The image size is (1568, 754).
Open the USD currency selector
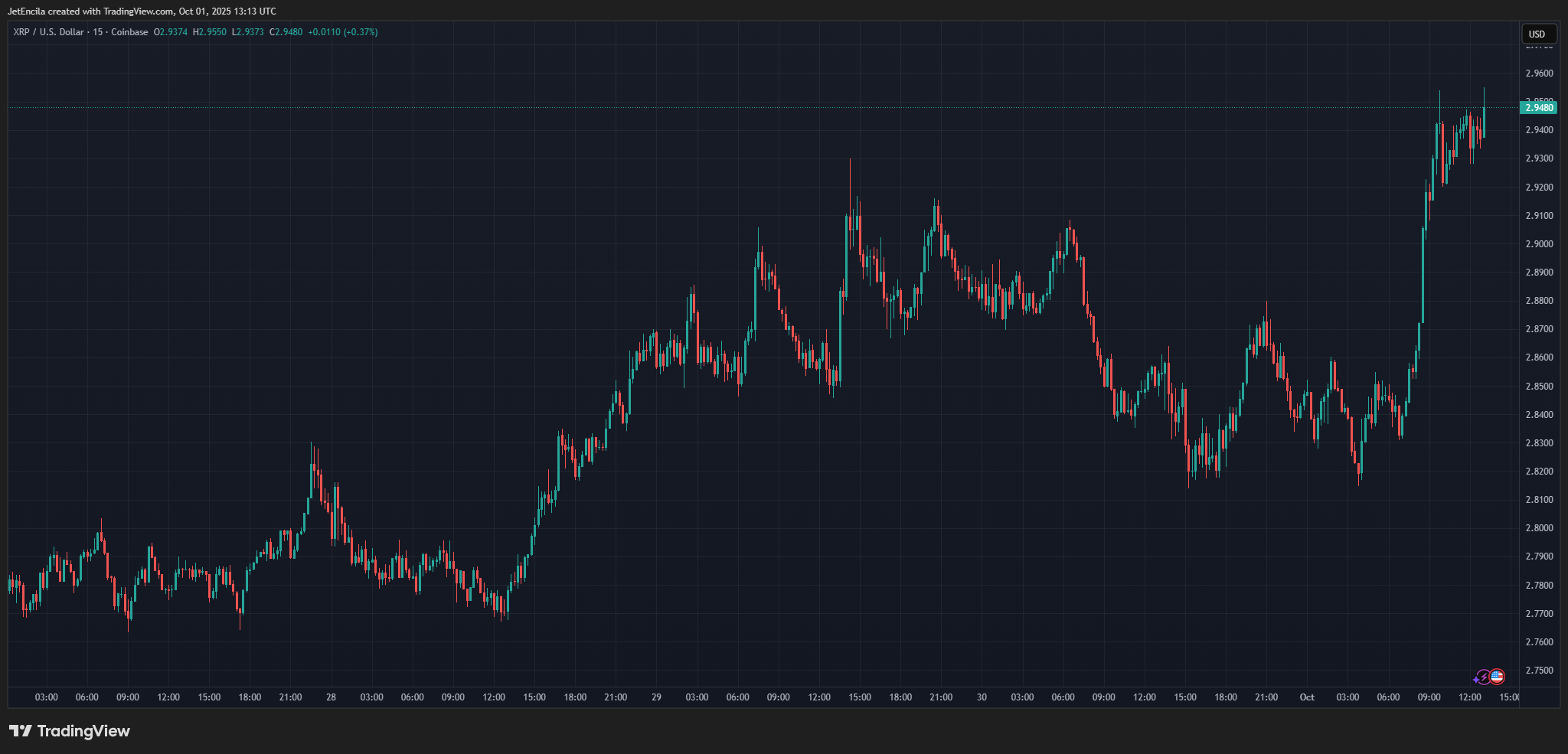[x=1537, y=34]
